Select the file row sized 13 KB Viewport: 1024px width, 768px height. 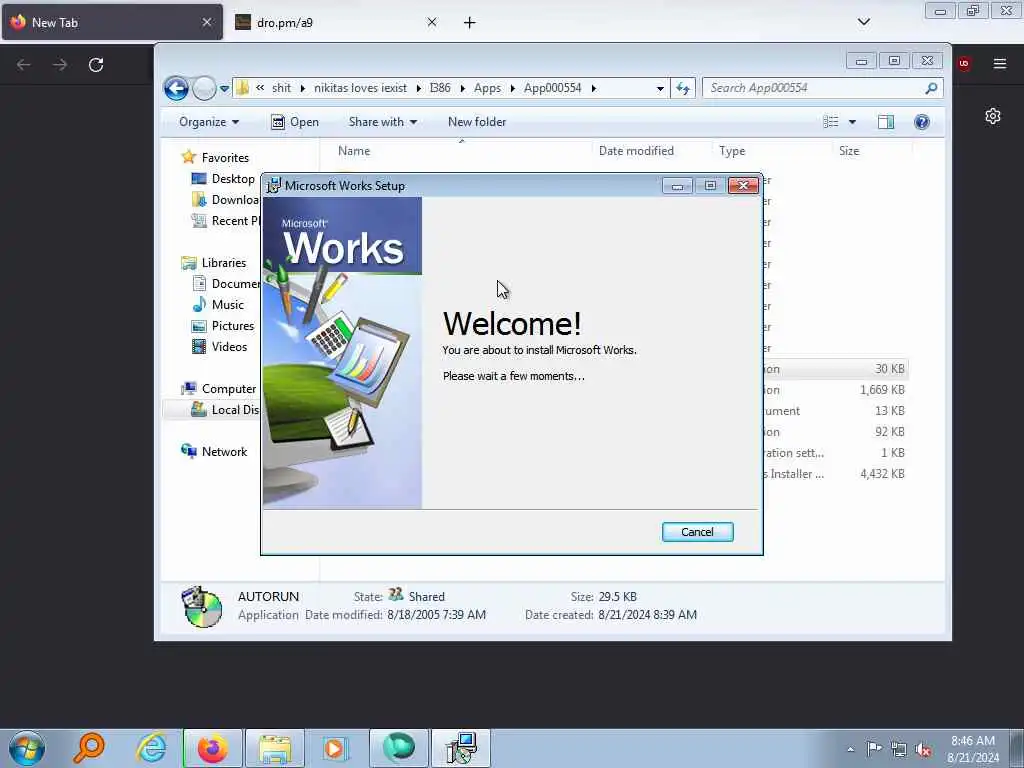click(835, 411)
